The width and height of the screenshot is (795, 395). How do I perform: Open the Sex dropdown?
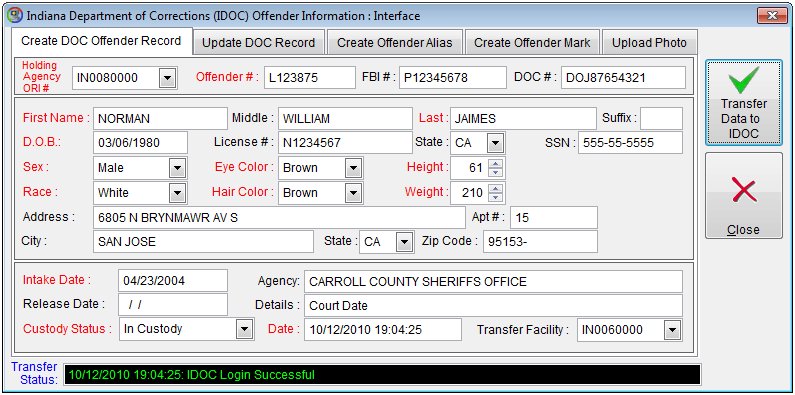coord(177,168)
